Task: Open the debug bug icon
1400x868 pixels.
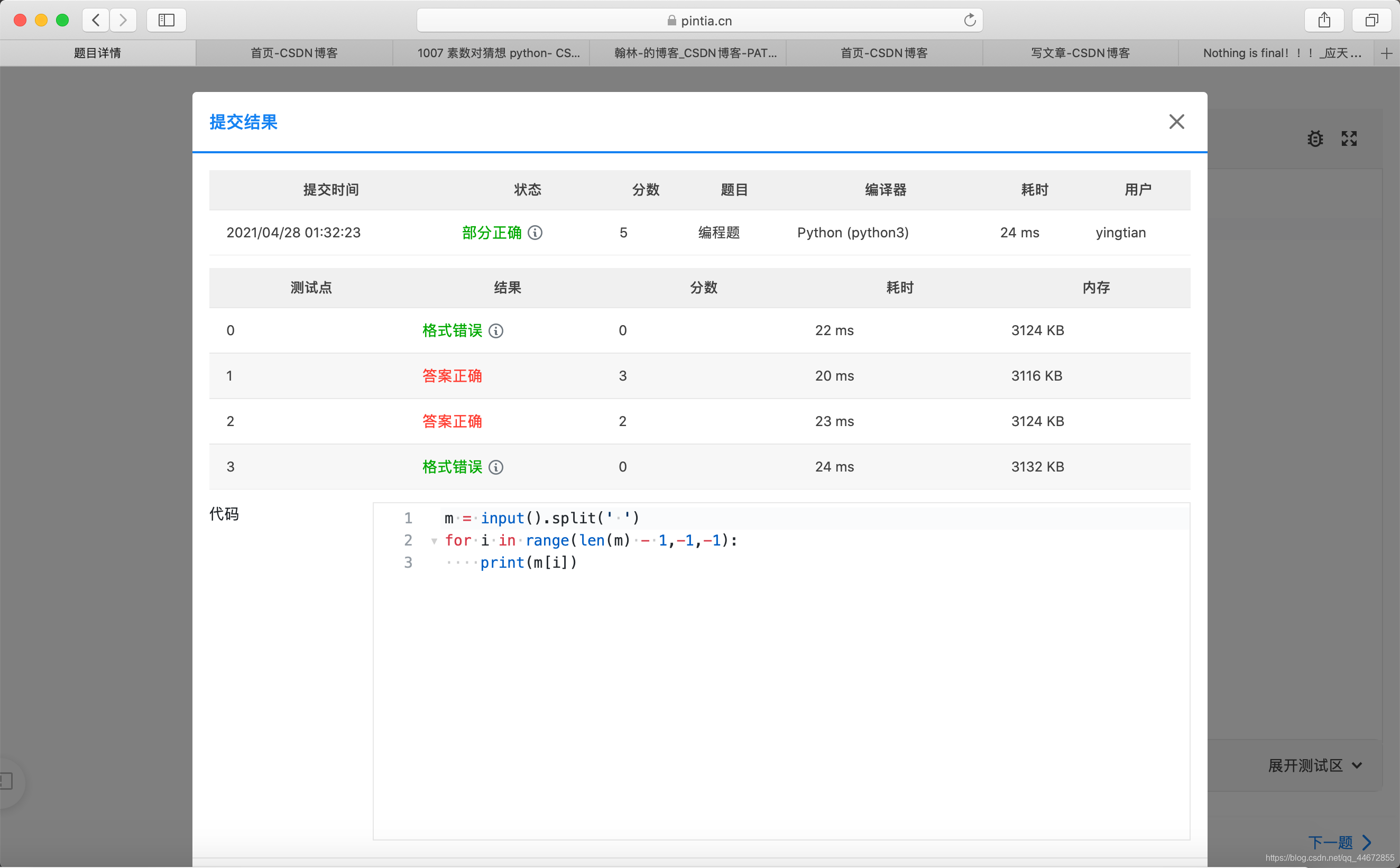Action: pyautogui.click(x=1315, y=138)
